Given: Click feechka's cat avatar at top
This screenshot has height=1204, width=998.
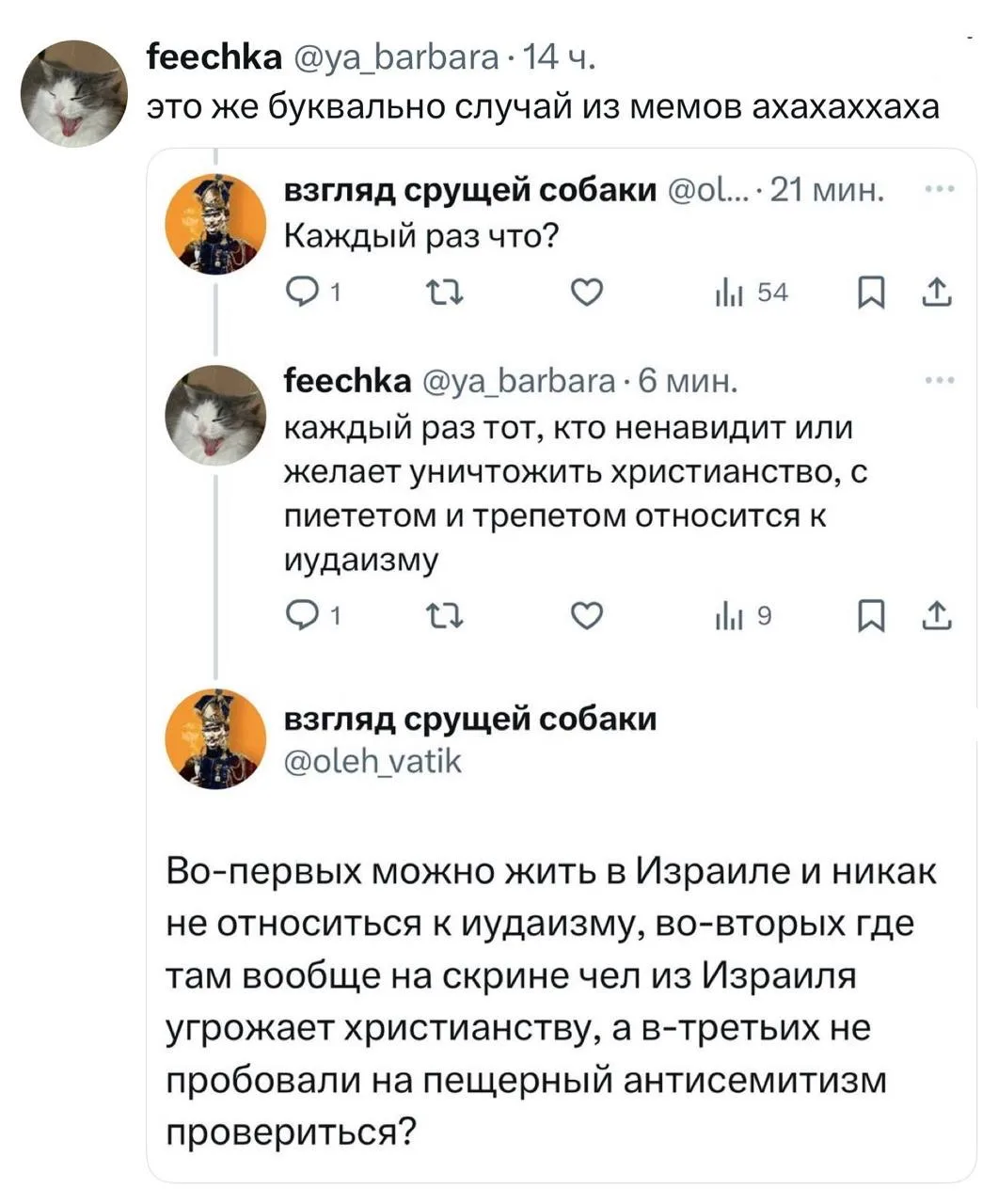Looking at the screenshot, I should 74,93.
